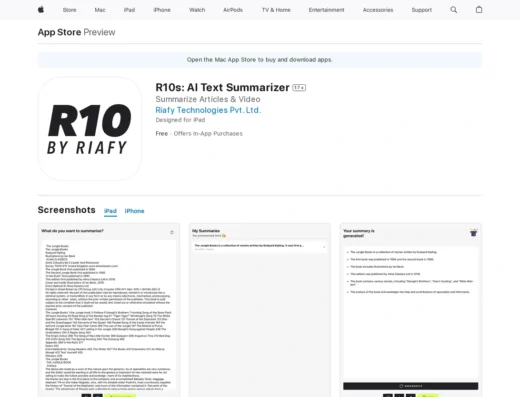The height and width of the screenshot is (397, 520).
Task: Open Riafy Technologies Pvt. Ltd. developer link
Action: point(208,110)
